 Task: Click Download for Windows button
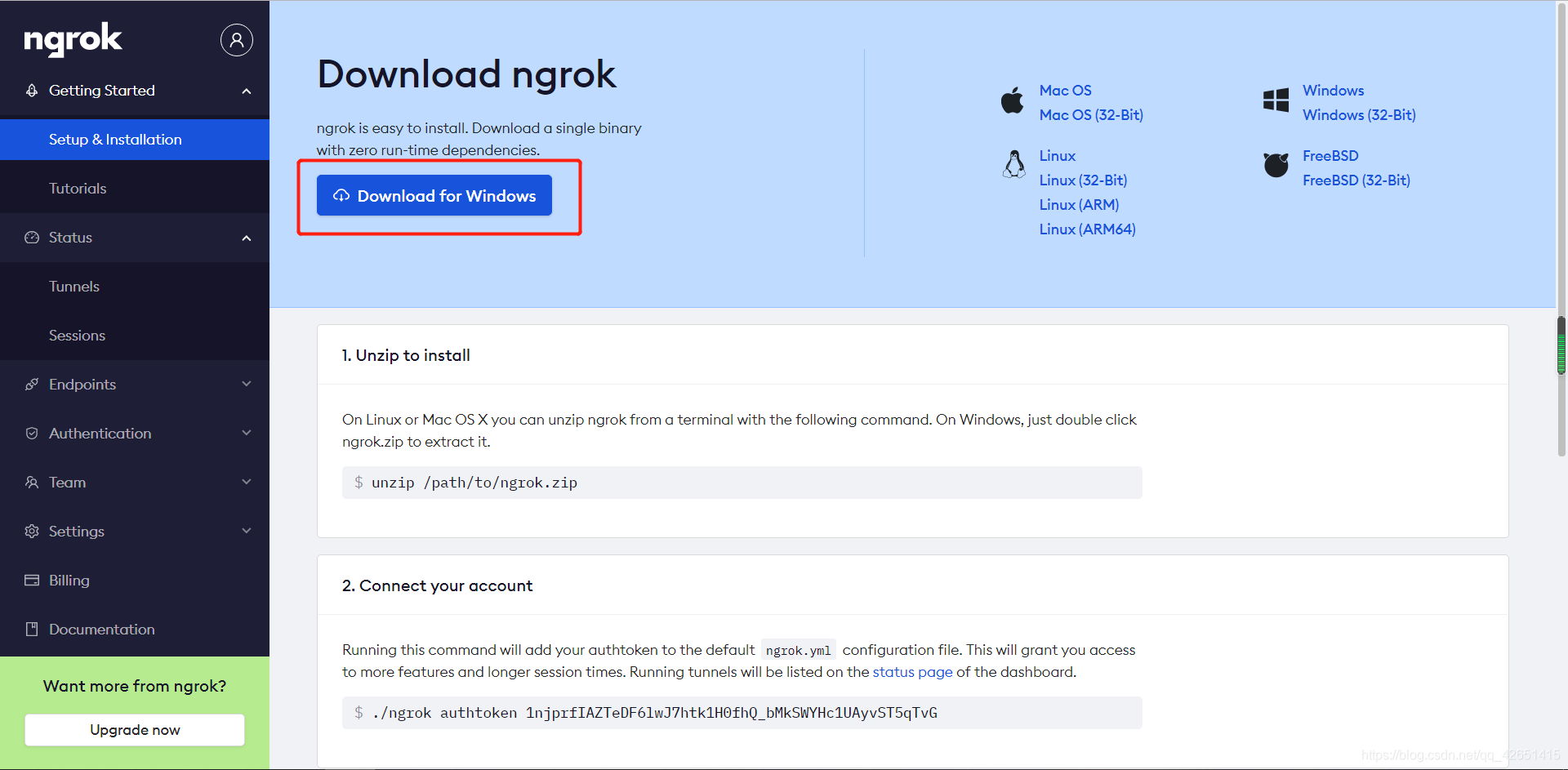click(434, 195)
